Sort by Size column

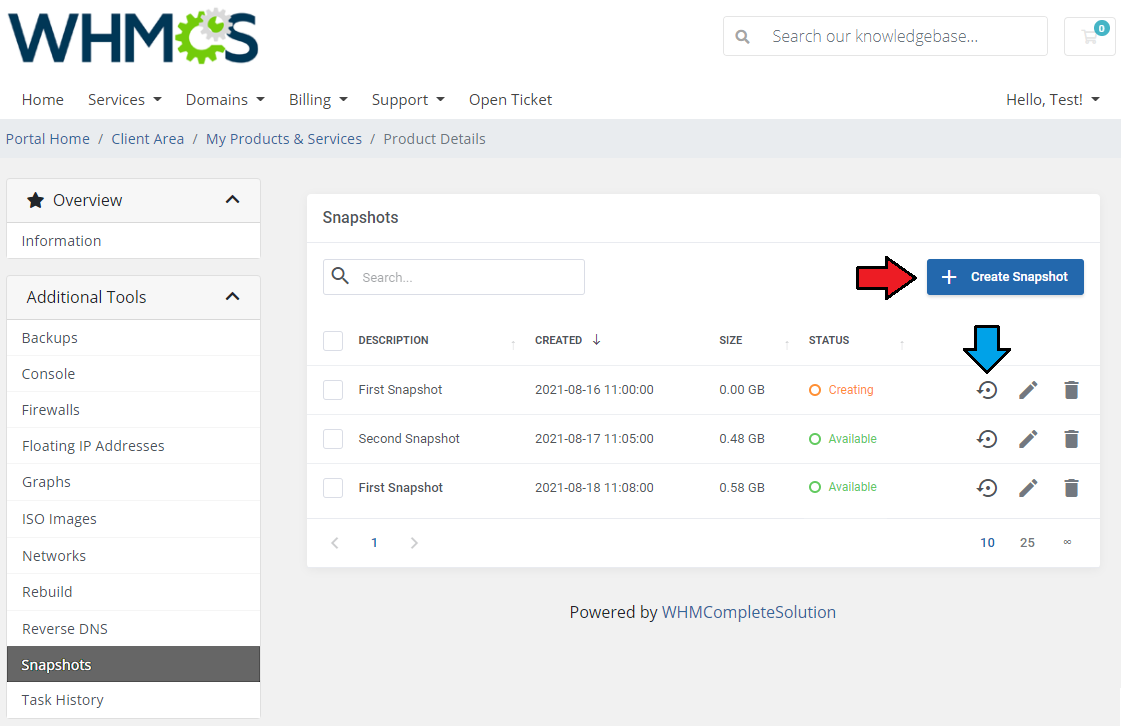click(731, 340)
